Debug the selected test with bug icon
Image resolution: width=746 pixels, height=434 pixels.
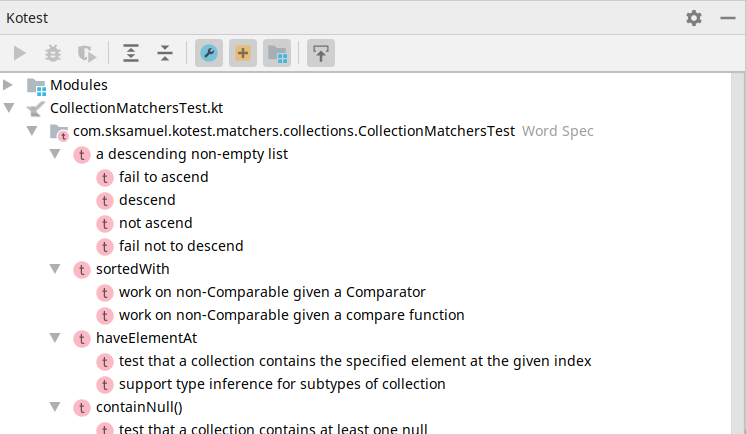[53, 53]
